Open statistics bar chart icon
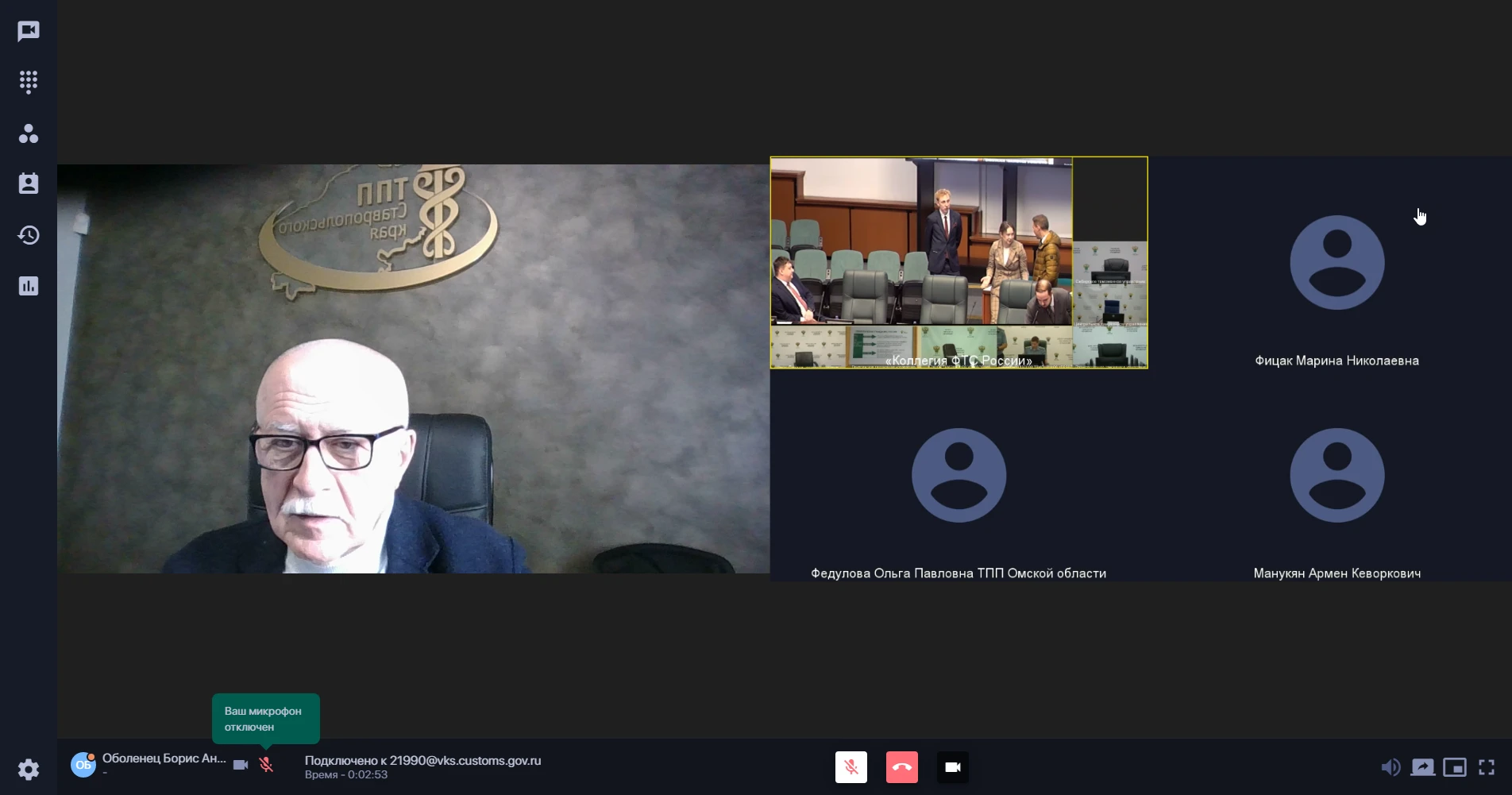This screenshot has height=795, width=1512. (29, 286)
